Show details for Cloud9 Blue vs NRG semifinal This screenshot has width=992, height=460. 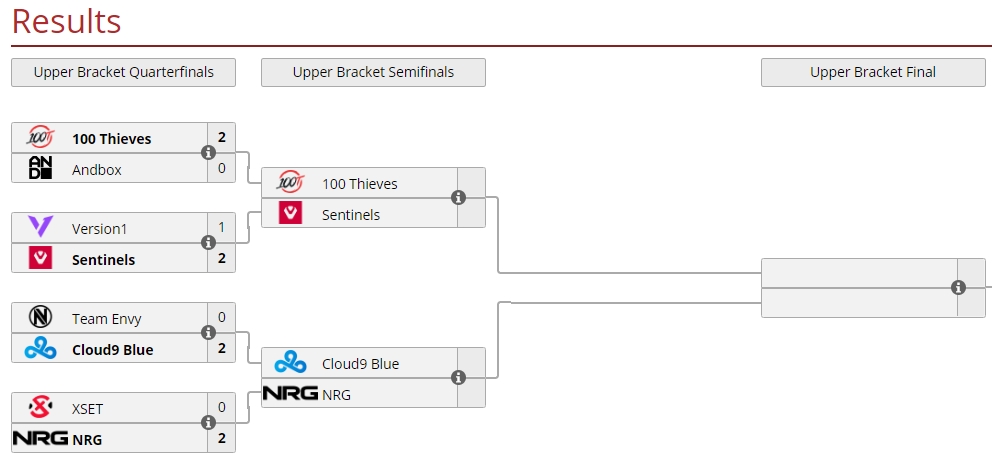click(458, 378)
